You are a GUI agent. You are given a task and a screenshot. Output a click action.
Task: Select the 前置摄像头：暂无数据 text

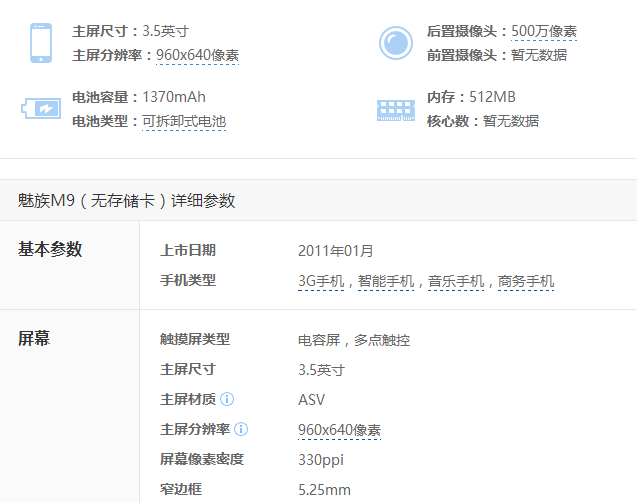point(497,55)
